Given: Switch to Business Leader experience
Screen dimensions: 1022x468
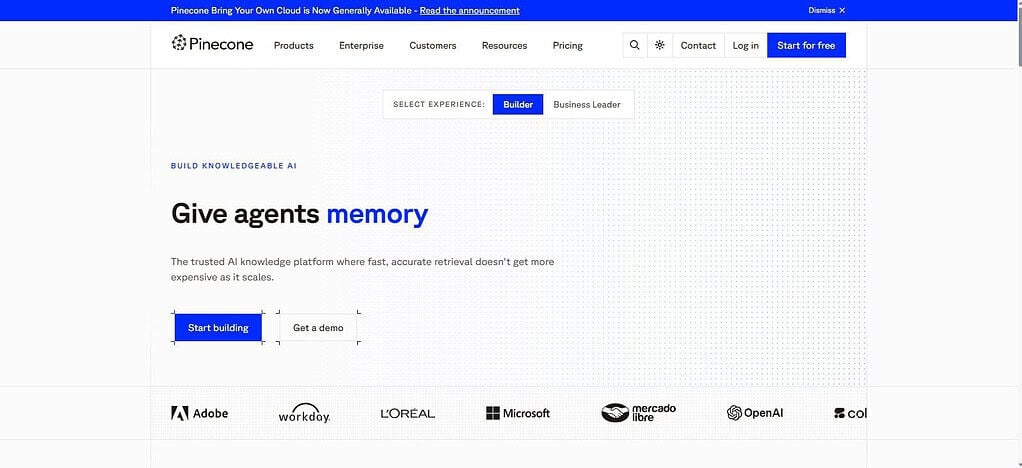Looking at the screenshot, I should (x=587, y=104).
